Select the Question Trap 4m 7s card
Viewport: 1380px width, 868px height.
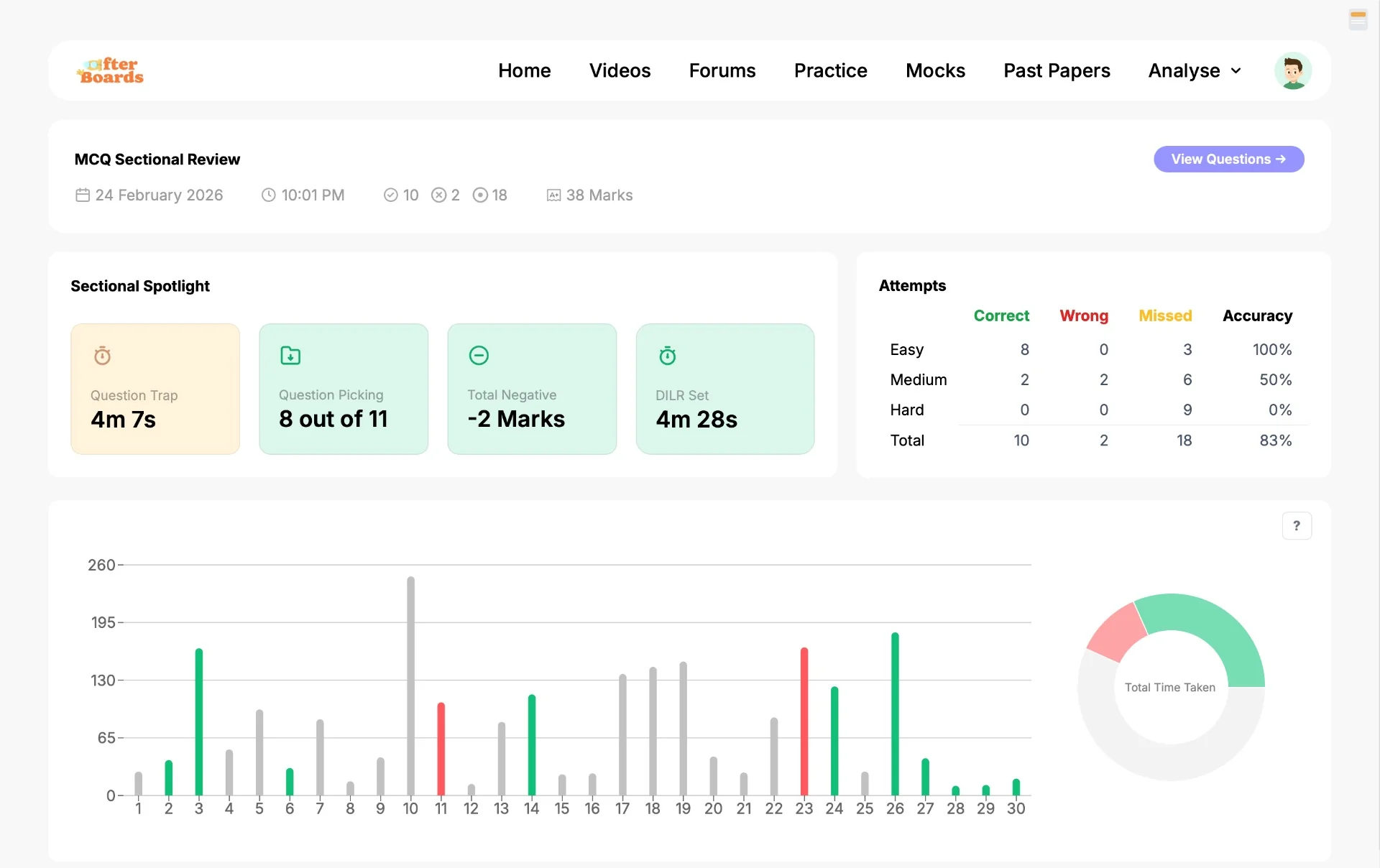click(x=155, y=389)
